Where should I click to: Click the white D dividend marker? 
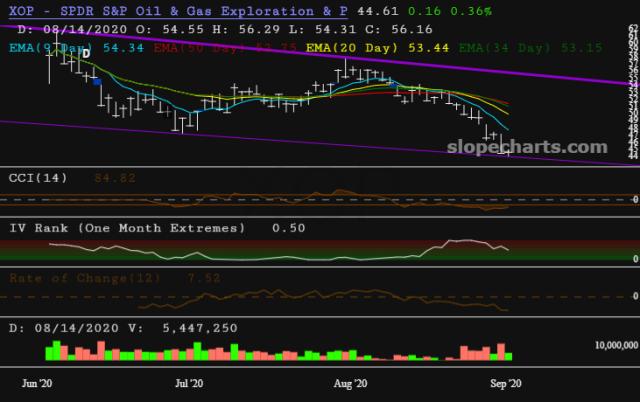85,53
